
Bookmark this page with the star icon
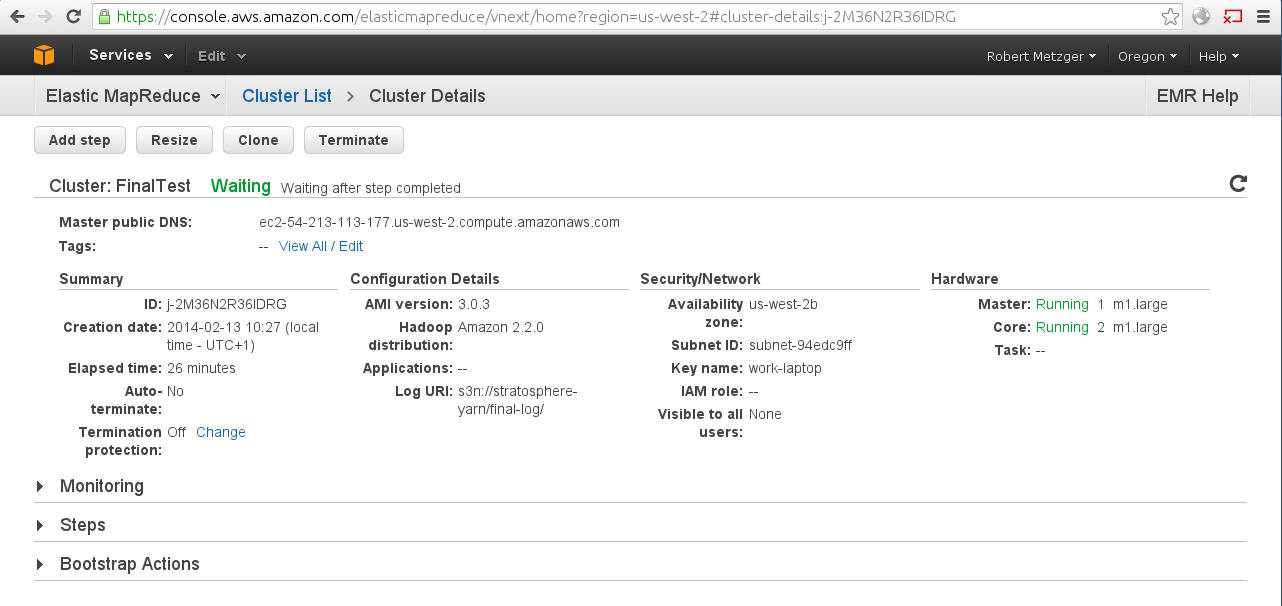(1170, 16)
